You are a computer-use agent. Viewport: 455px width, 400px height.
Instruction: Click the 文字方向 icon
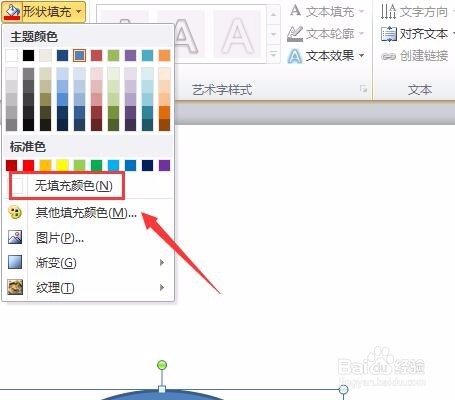388,12
